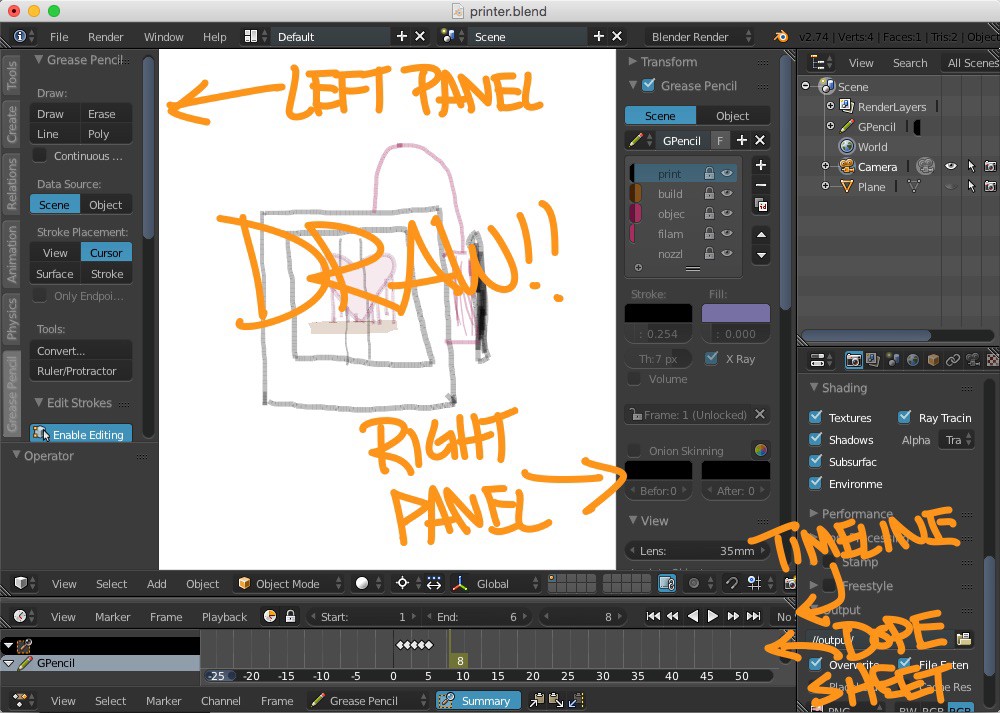
Task: Jump to first frame with skip-back button
Action: coord(653,616)
